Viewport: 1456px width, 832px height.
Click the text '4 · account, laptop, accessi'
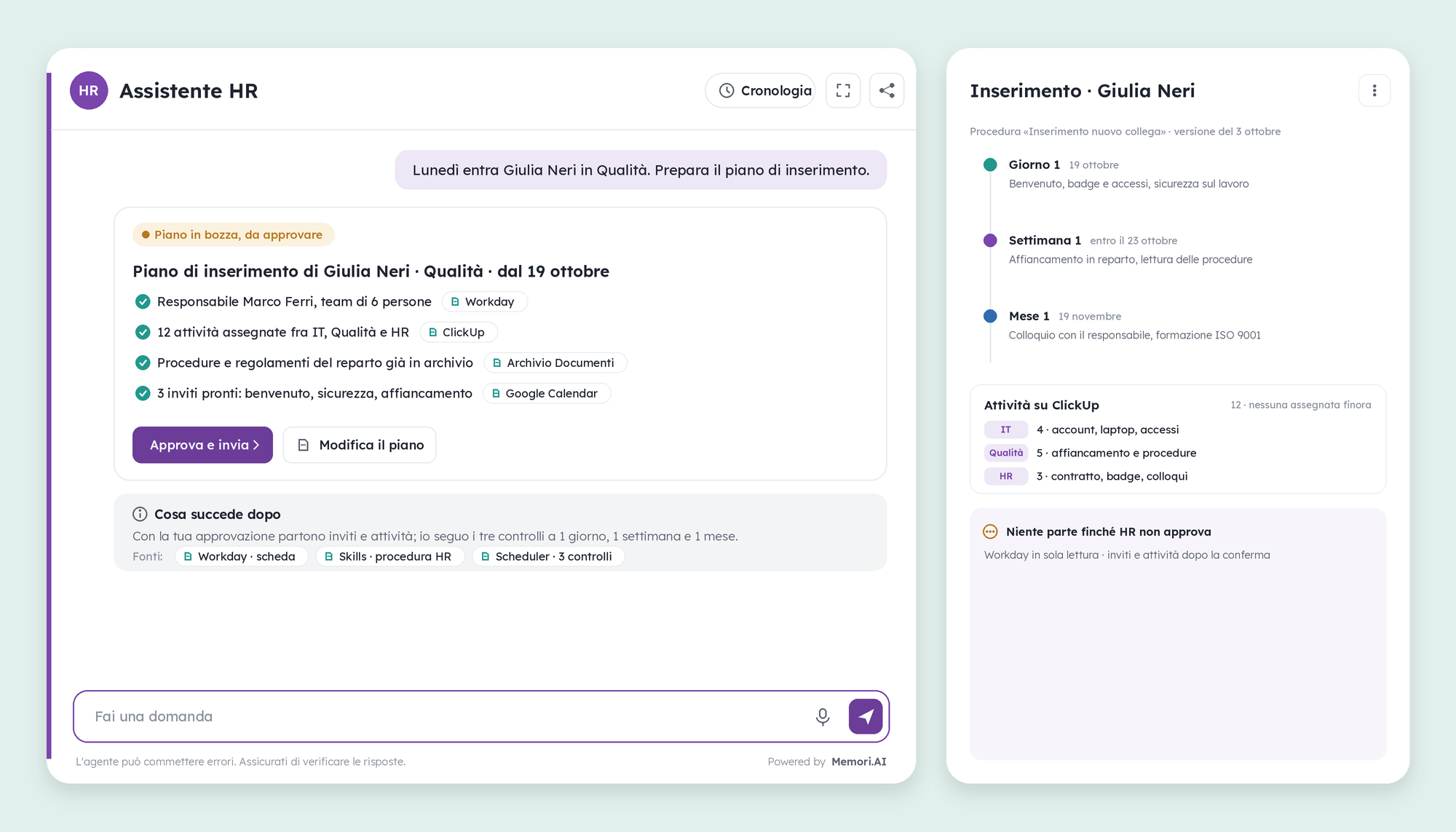pyautogui.click(x=1107, y=429)
